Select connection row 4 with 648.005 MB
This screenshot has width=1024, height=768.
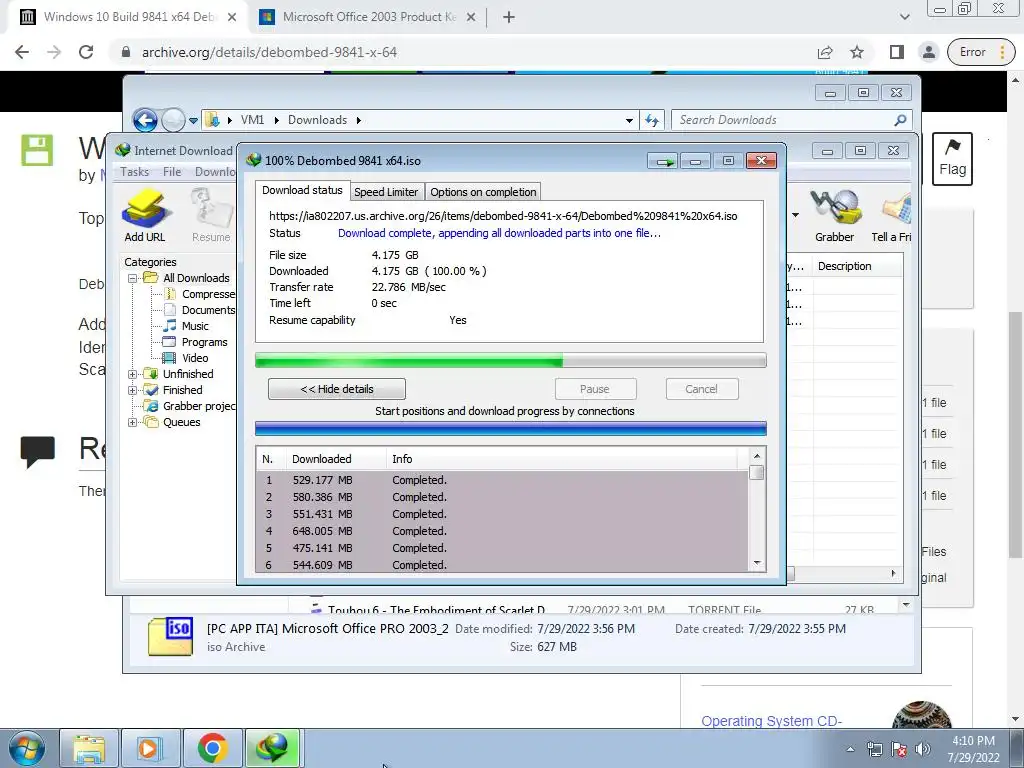(502, 531)
